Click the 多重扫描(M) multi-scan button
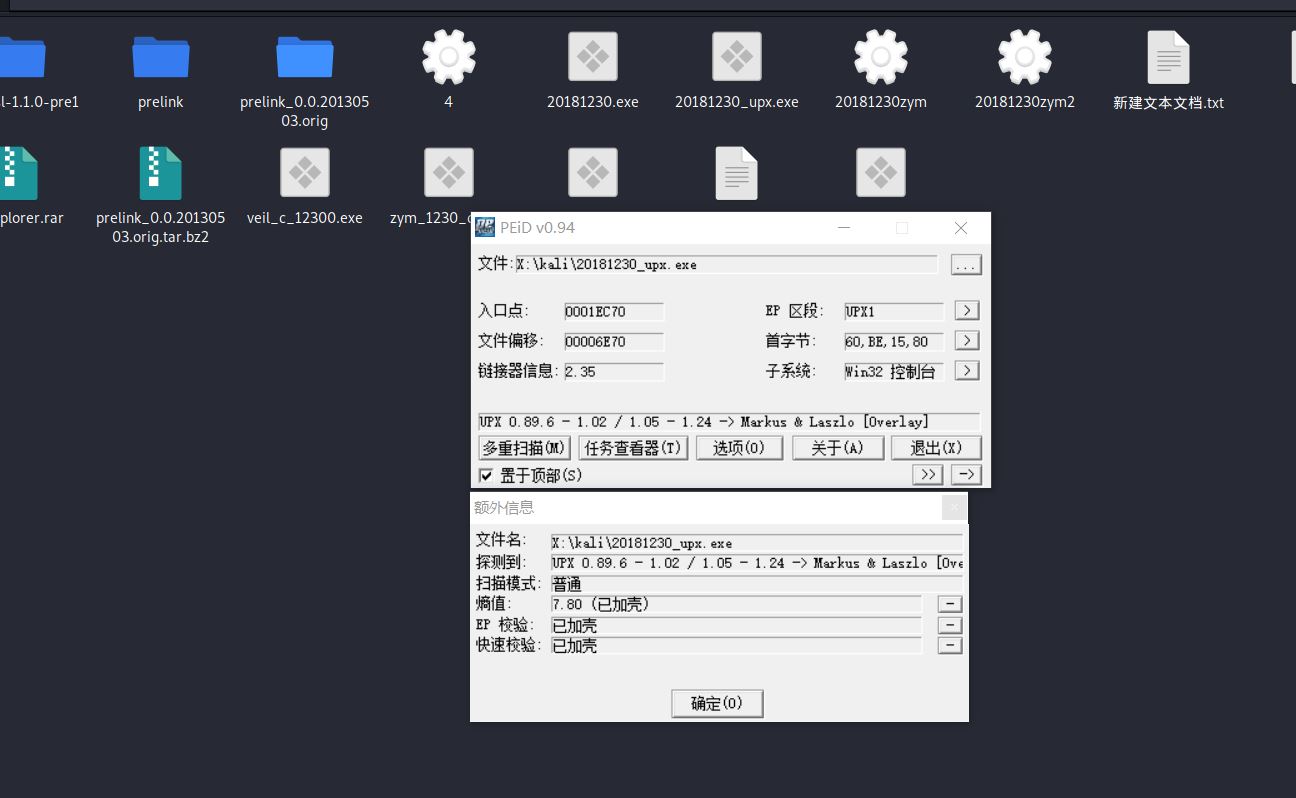 (x=525, y=448)
